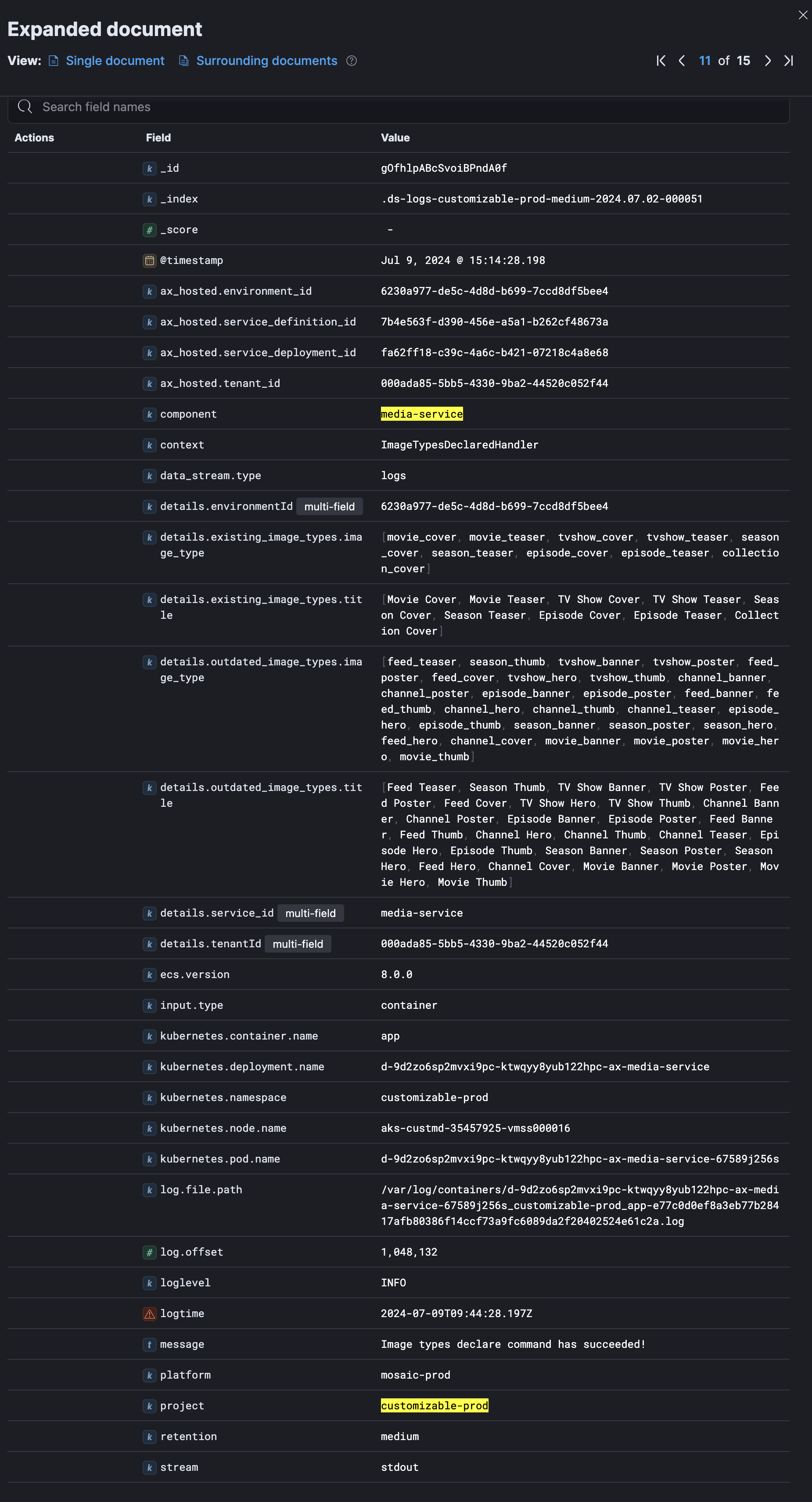Viewport: 812px width, 1502px height.
Task: Click the multi-field badge on details.tenantId
Action: (x=298, y=943)
